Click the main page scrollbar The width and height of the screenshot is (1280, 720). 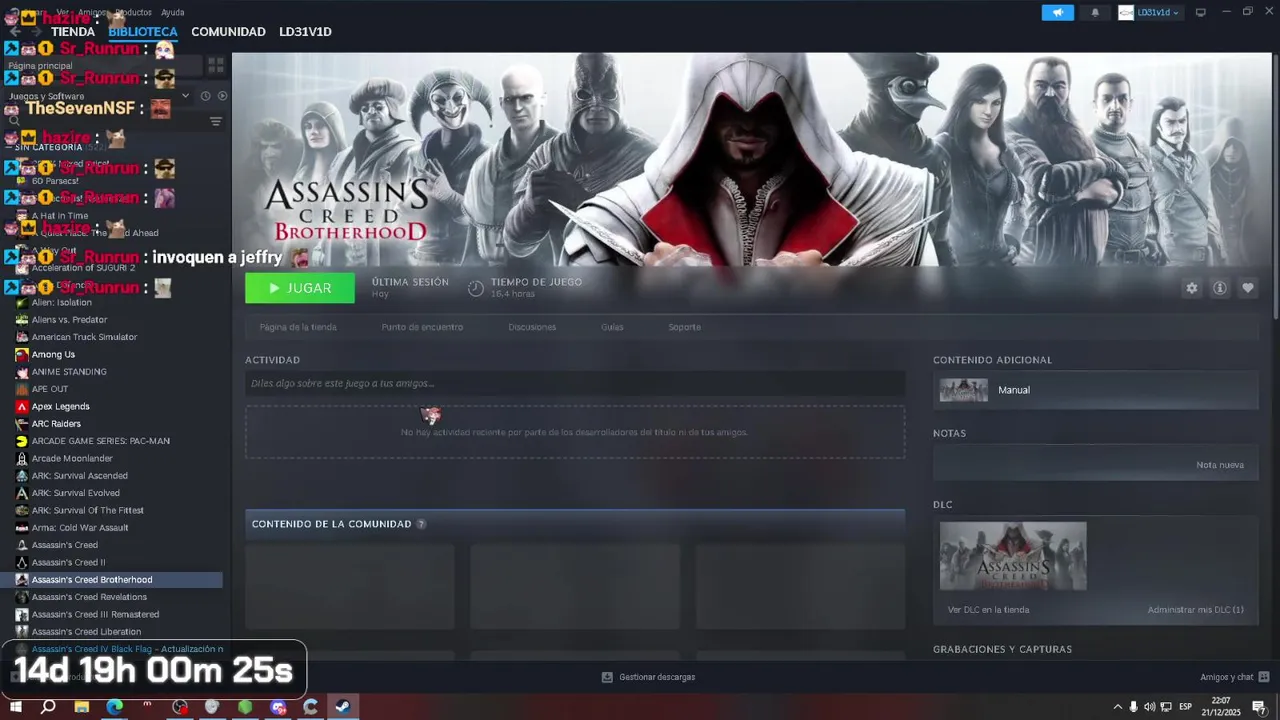(1274, 185)
